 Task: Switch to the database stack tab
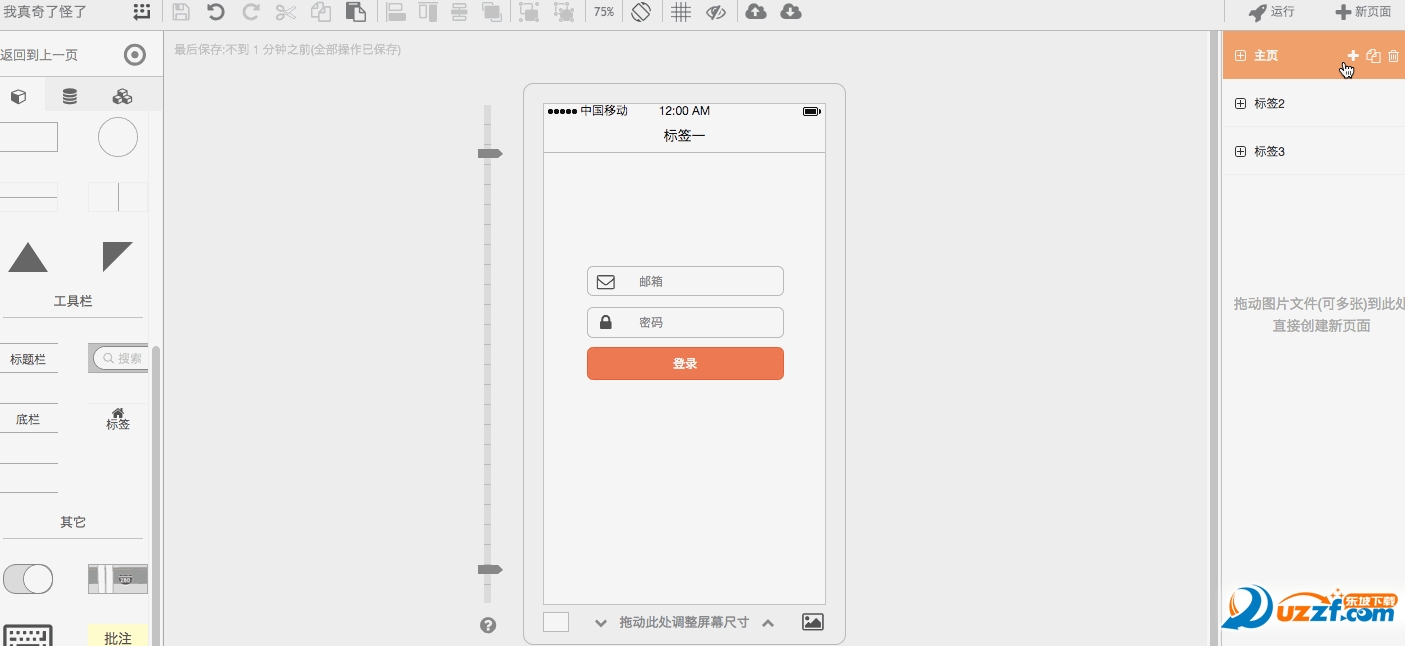coord(70,97)
